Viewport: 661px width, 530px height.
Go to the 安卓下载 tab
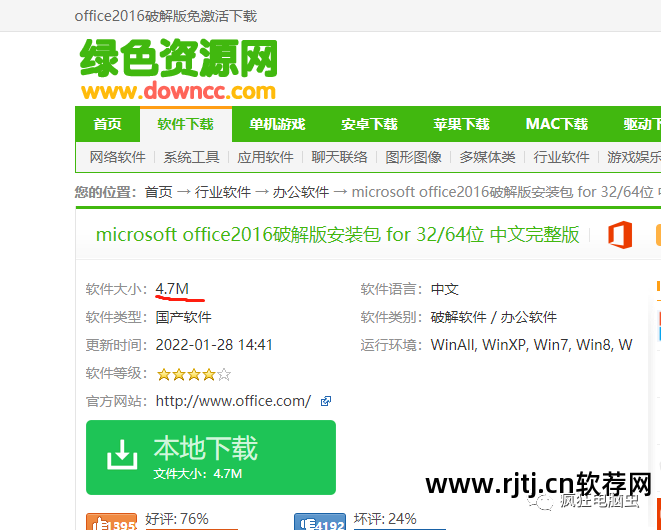point(369,124)
